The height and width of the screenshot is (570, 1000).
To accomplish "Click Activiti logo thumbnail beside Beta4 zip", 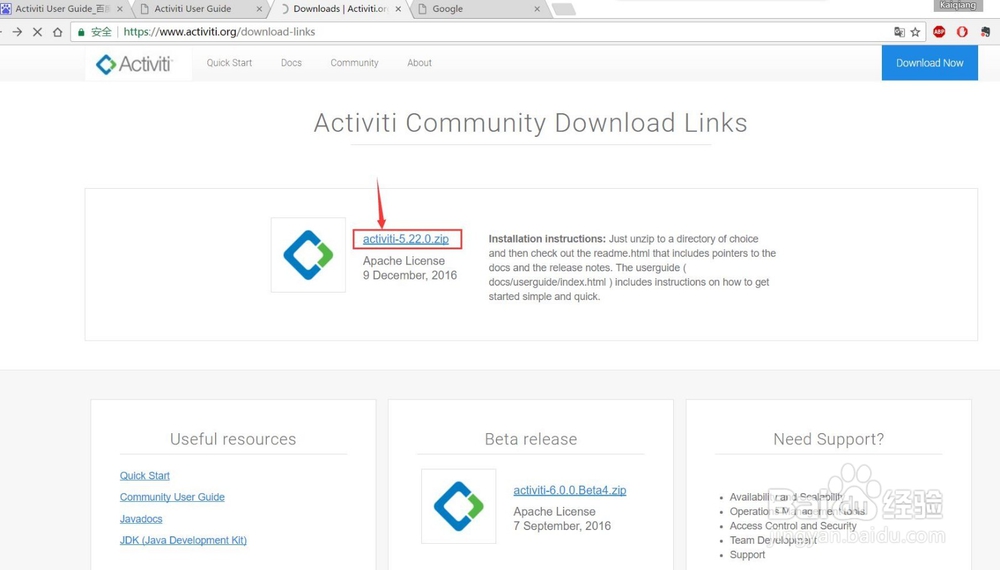I will 459,506.
